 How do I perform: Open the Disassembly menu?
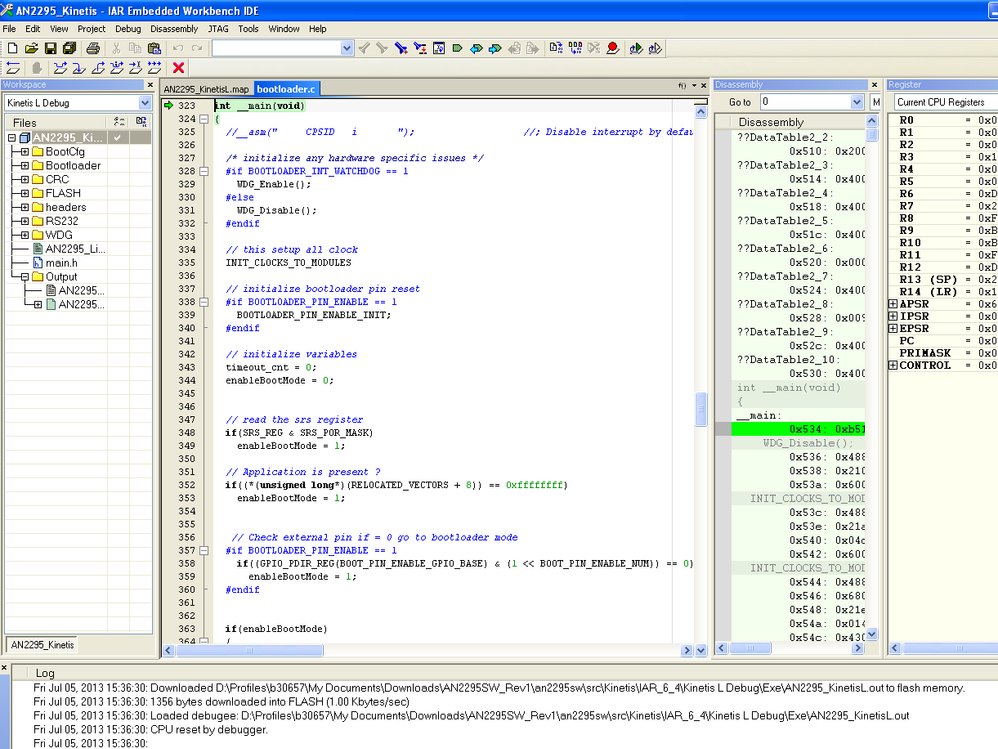(x=174, y=29)
